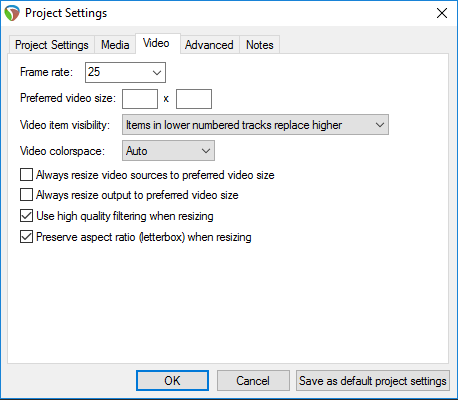Disable Use high quality filtering checkbox
458x400 pixels.
coord(26,216)
